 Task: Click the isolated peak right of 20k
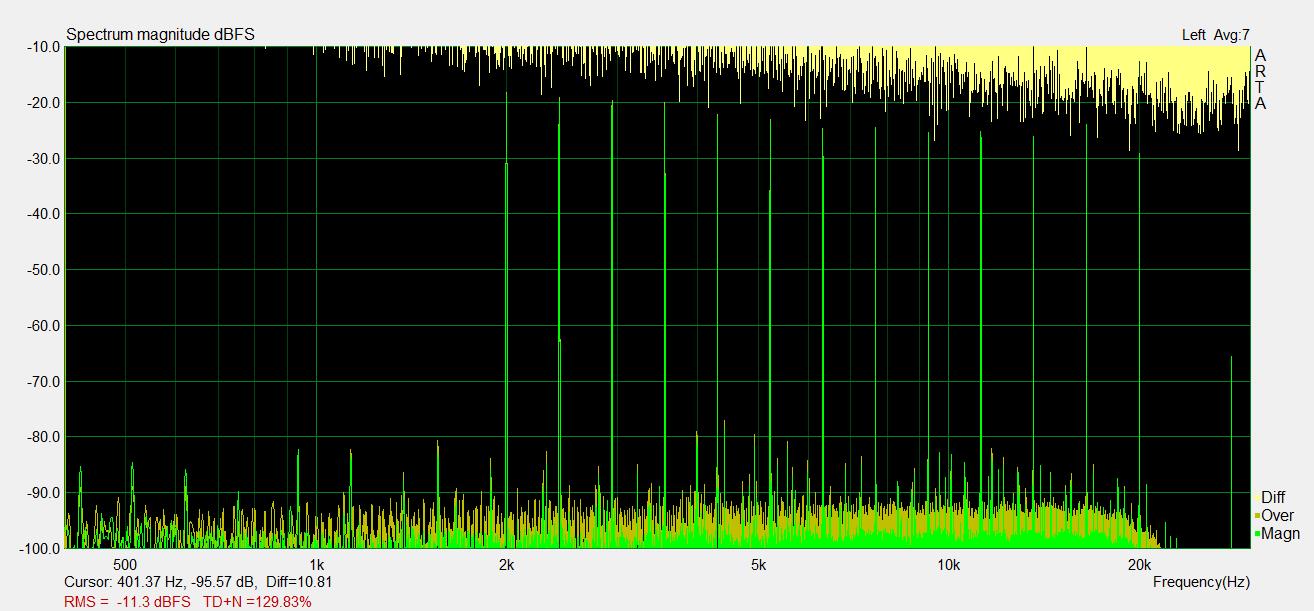[1231, 452]
